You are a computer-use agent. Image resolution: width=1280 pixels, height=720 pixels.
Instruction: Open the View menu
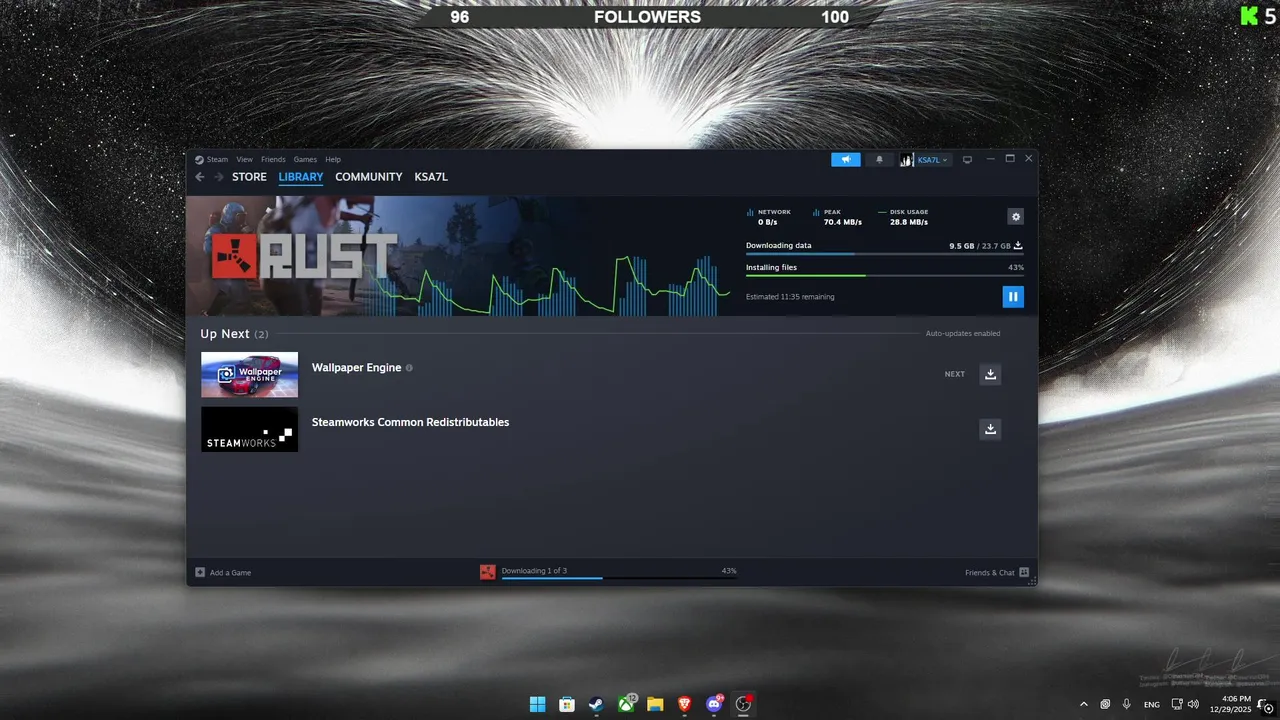pyautogui.click(x=244, y=160)
